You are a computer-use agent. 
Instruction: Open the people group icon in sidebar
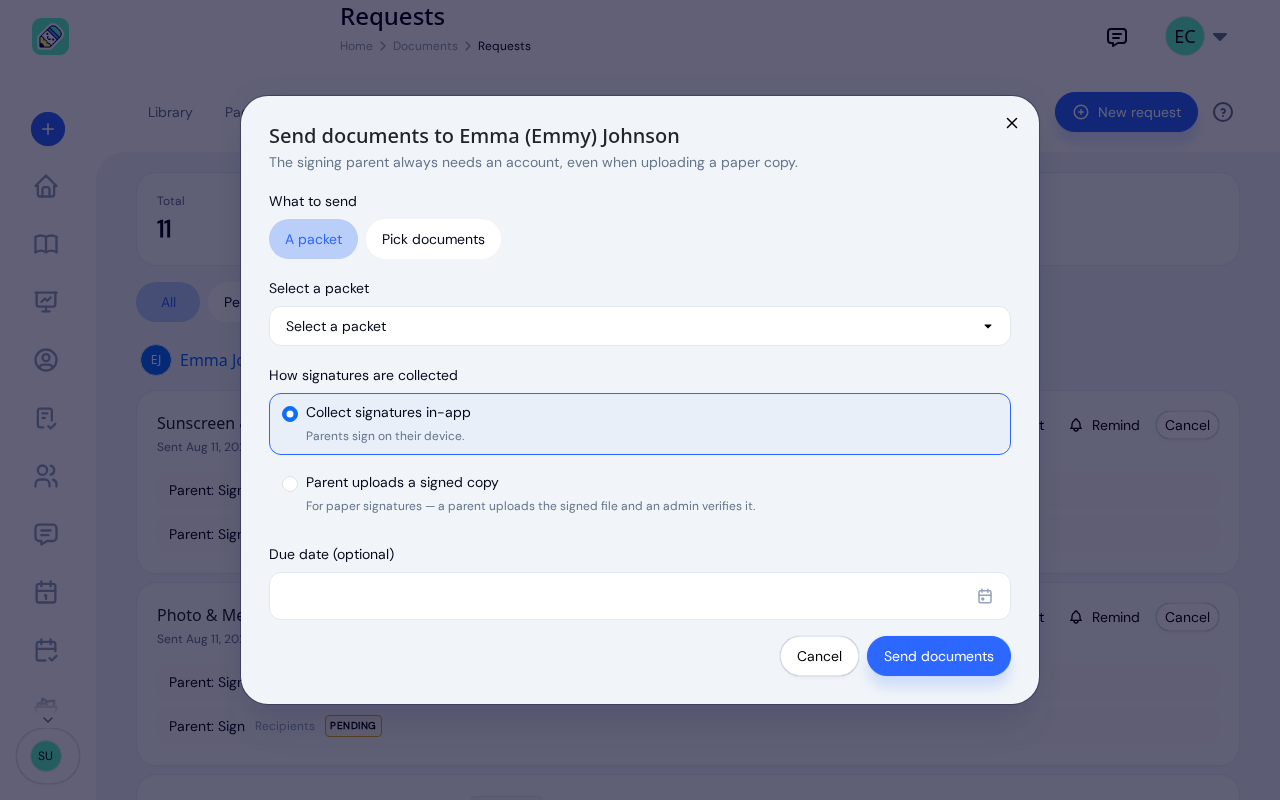point(46,476)
